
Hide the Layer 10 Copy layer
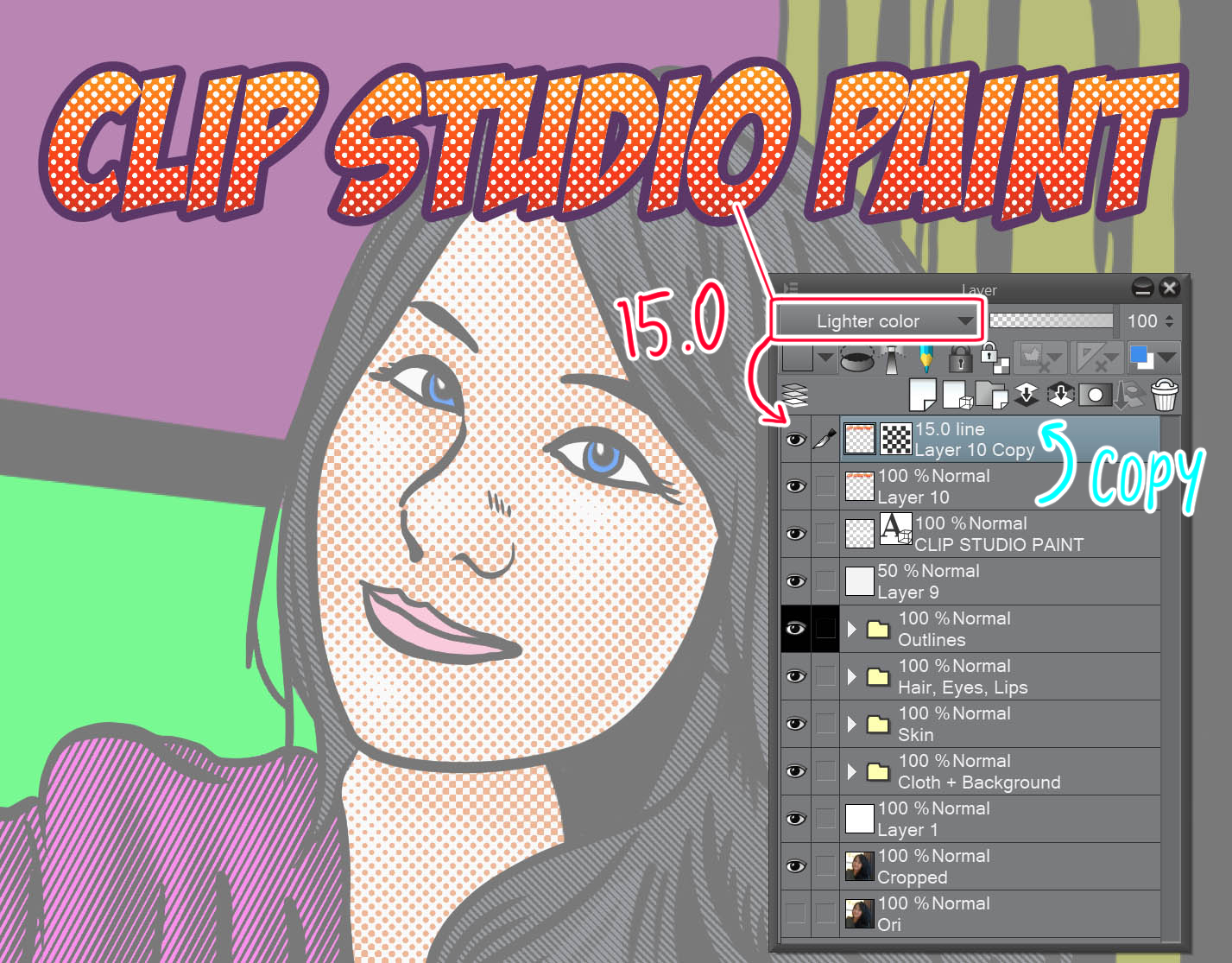pyautogui.click(x=795, y=440)
